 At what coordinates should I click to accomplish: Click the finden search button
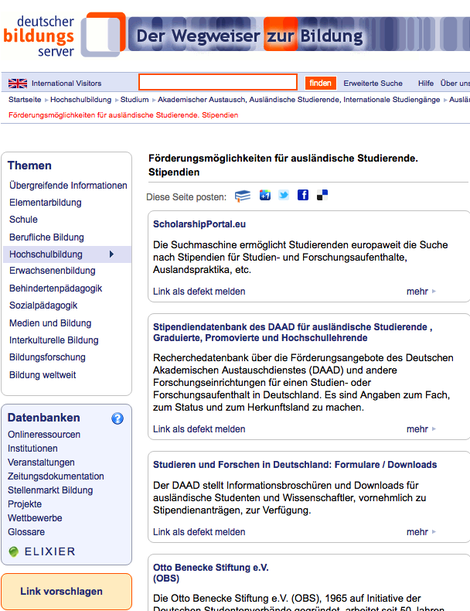click(320, 83)
